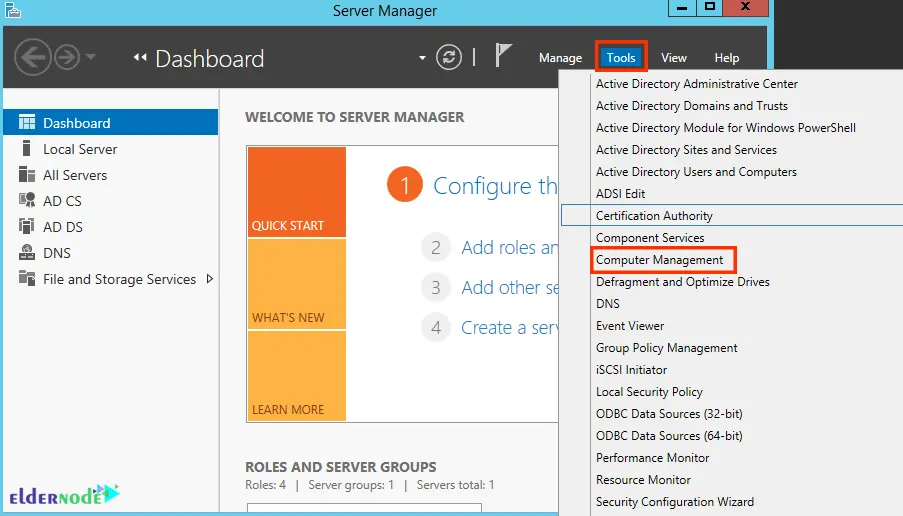This screenshot has width=903, height=516.
Task: Select the DNS icon in the sidebar
Action: [26, 252]
